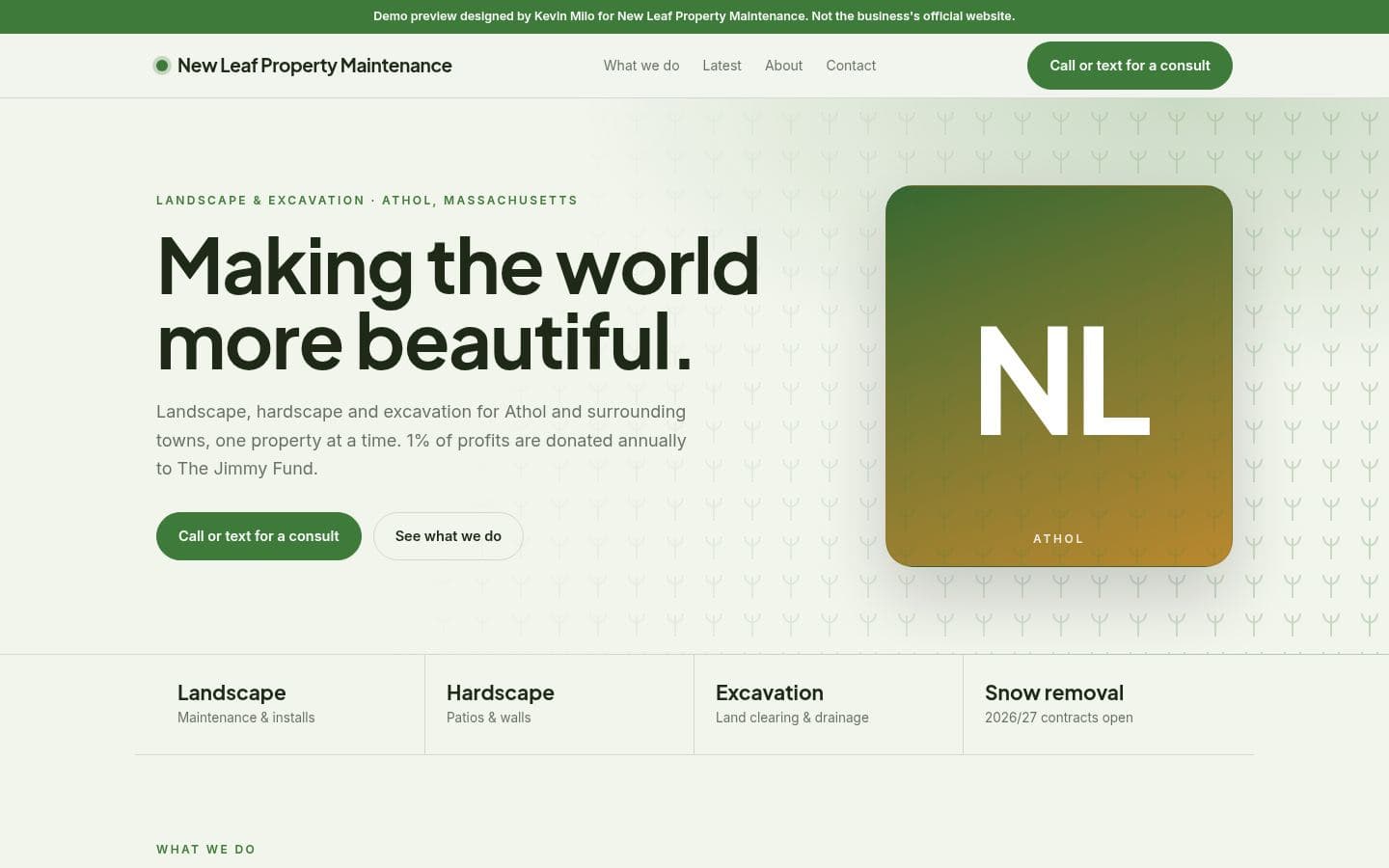Click the ATHOL caption on the logo card

[1058, 539]
